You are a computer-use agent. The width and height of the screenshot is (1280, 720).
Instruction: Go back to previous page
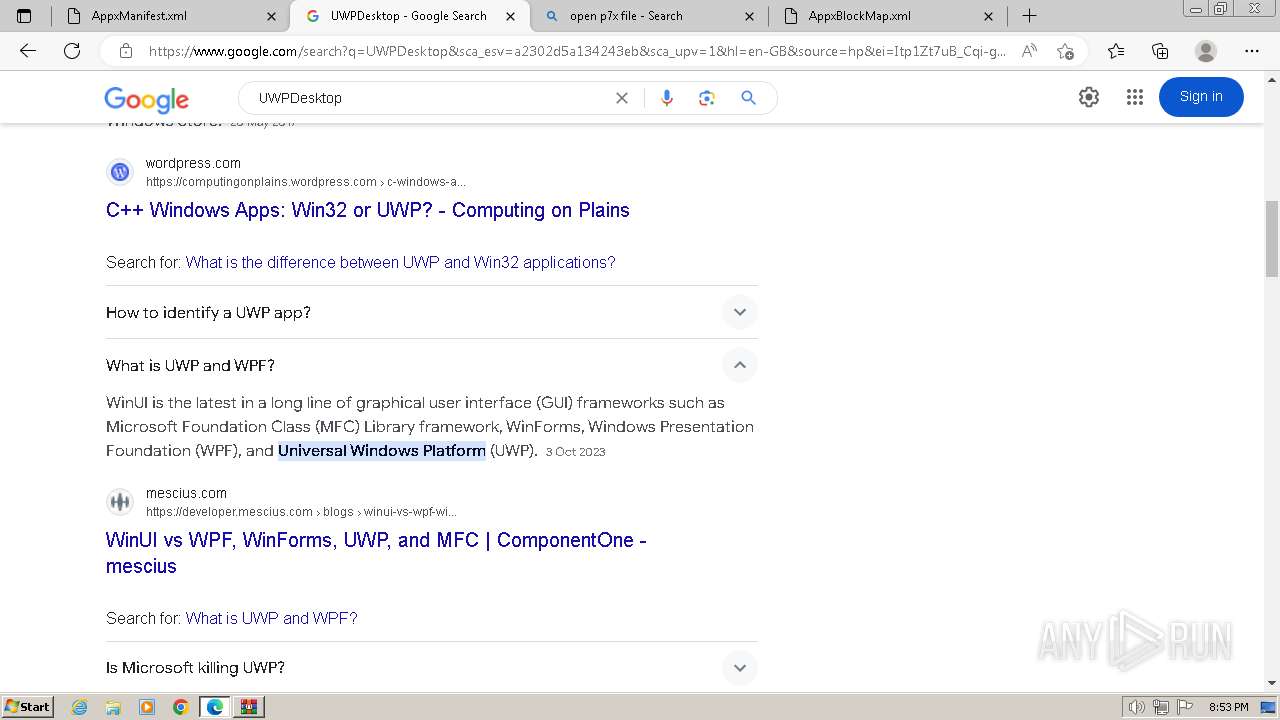[x=28, y=51]
